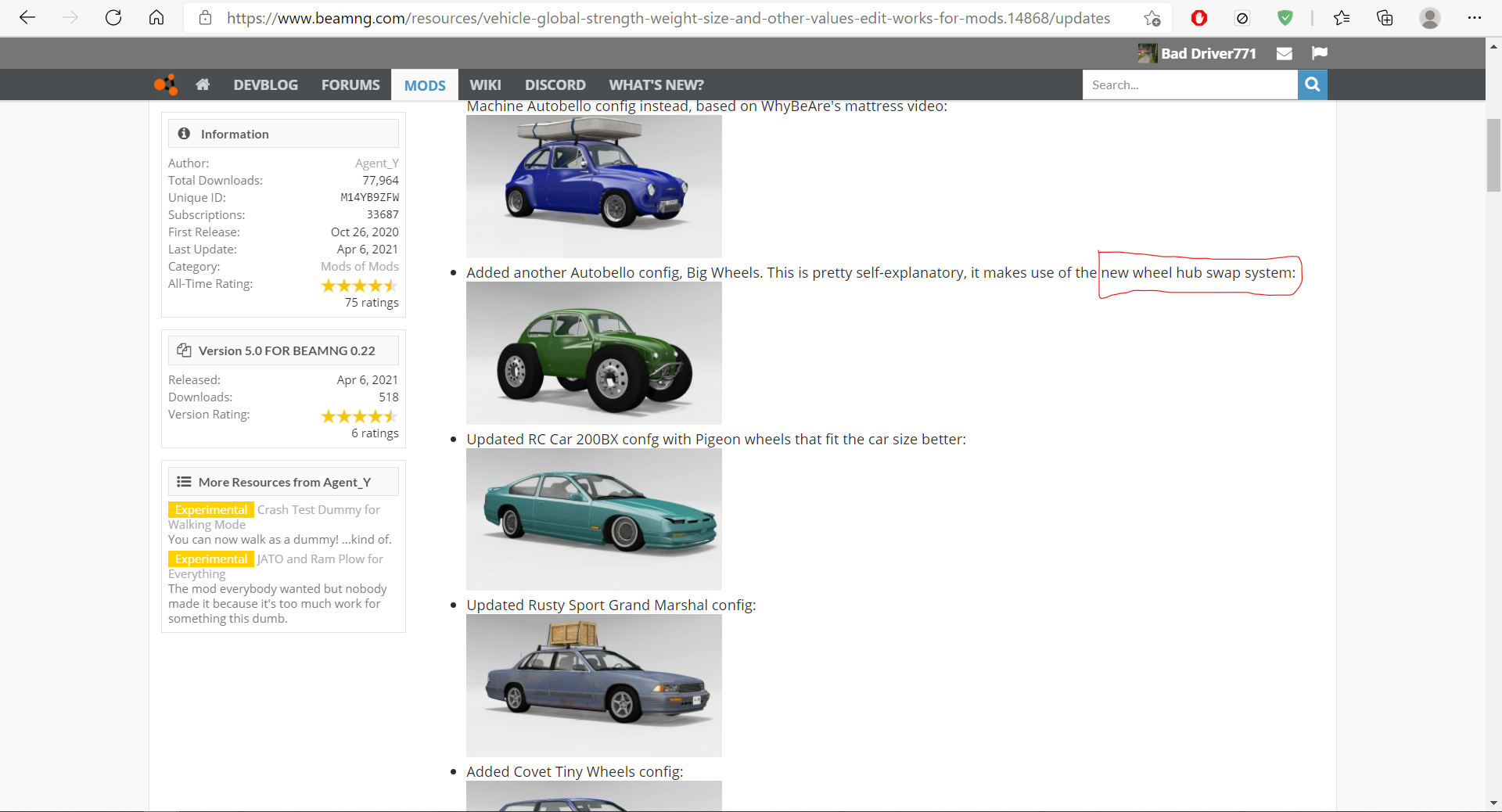Click the Total Downloads value 77,964
Image resolution: width=1502 pixels, height=812 pixels.
coord(380,180)
